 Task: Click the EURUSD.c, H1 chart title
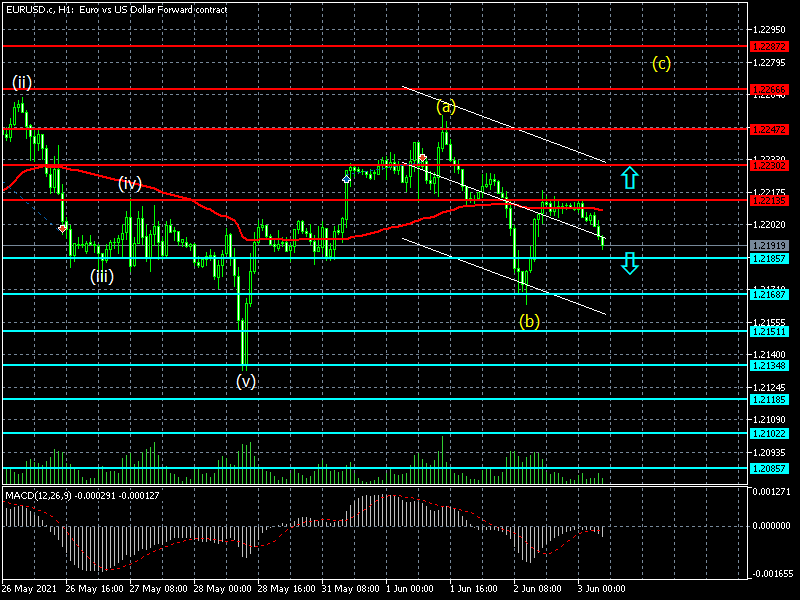click(x=115, y=9)
